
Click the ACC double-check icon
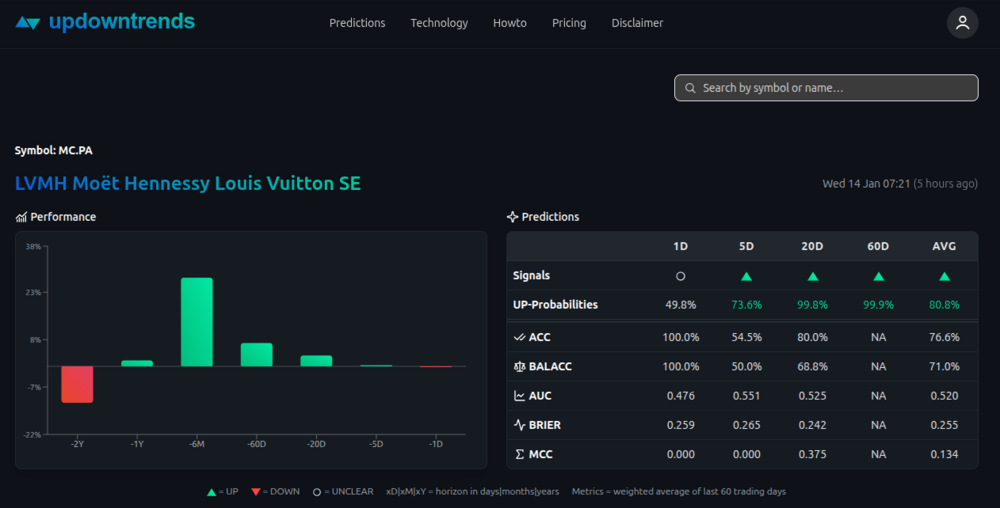(520, 337)
